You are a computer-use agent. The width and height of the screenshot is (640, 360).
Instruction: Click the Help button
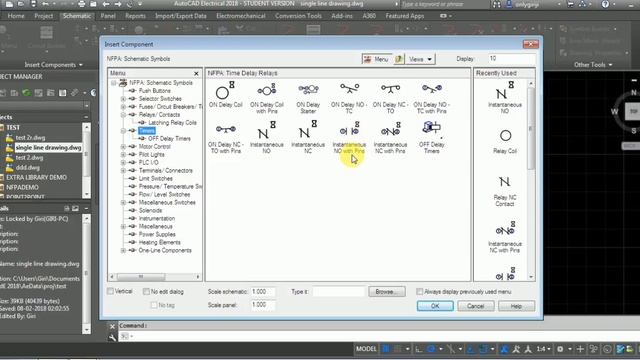[516, 306]
